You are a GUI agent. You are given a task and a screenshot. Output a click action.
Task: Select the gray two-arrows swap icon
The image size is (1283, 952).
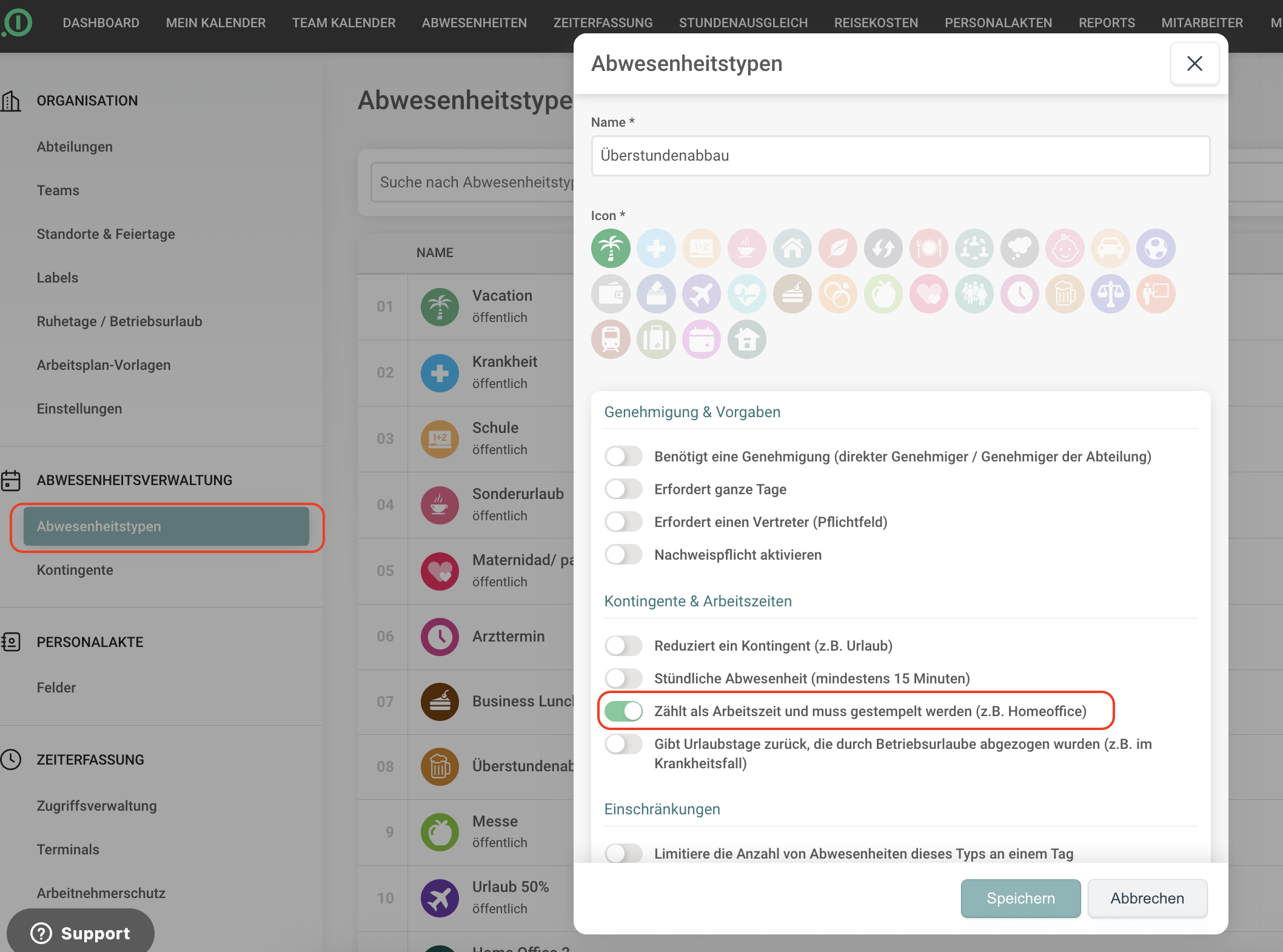pyautogui.click(x=883, y=249)
